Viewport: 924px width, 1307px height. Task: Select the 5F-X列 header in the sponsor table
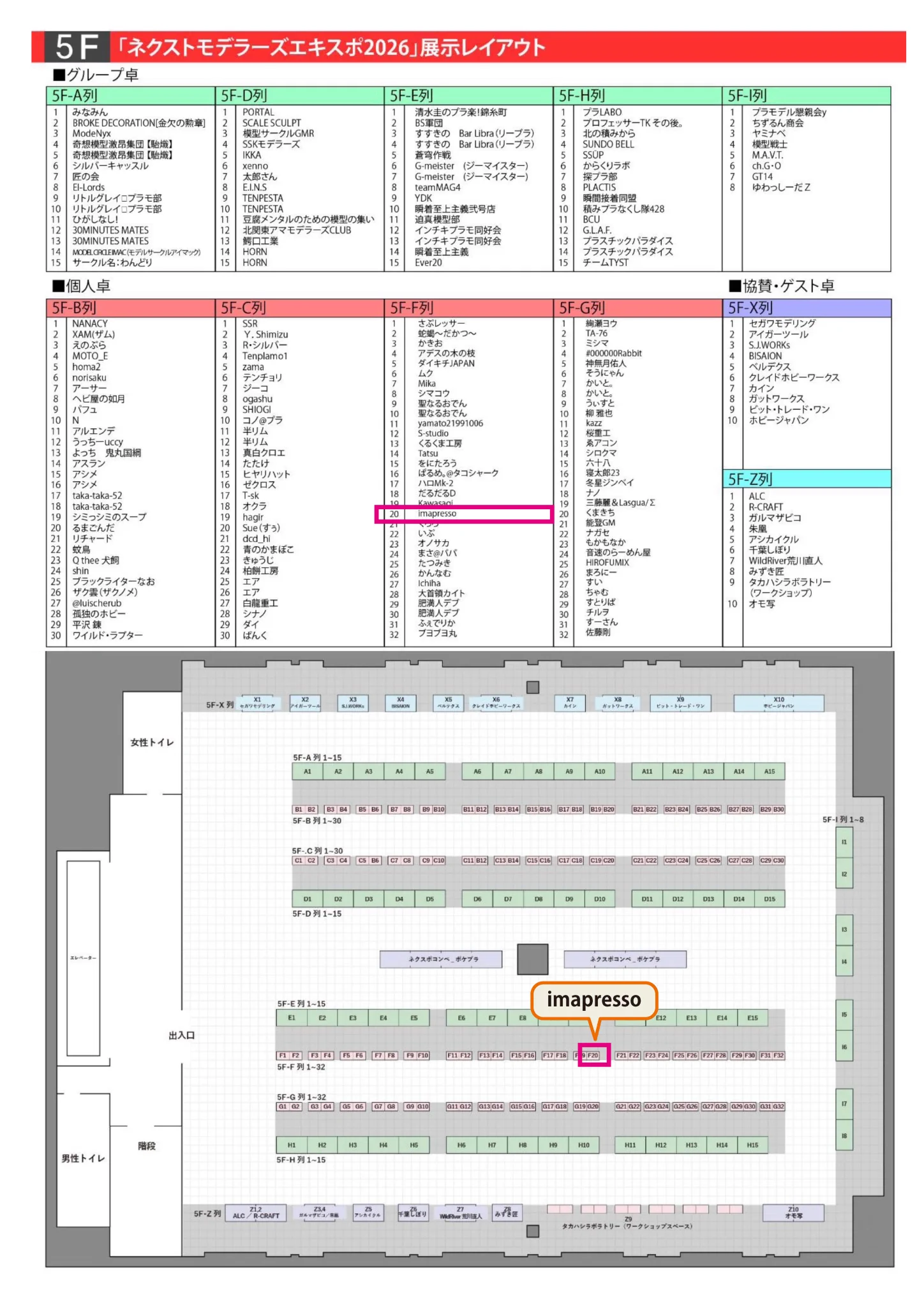click(807, 308)
